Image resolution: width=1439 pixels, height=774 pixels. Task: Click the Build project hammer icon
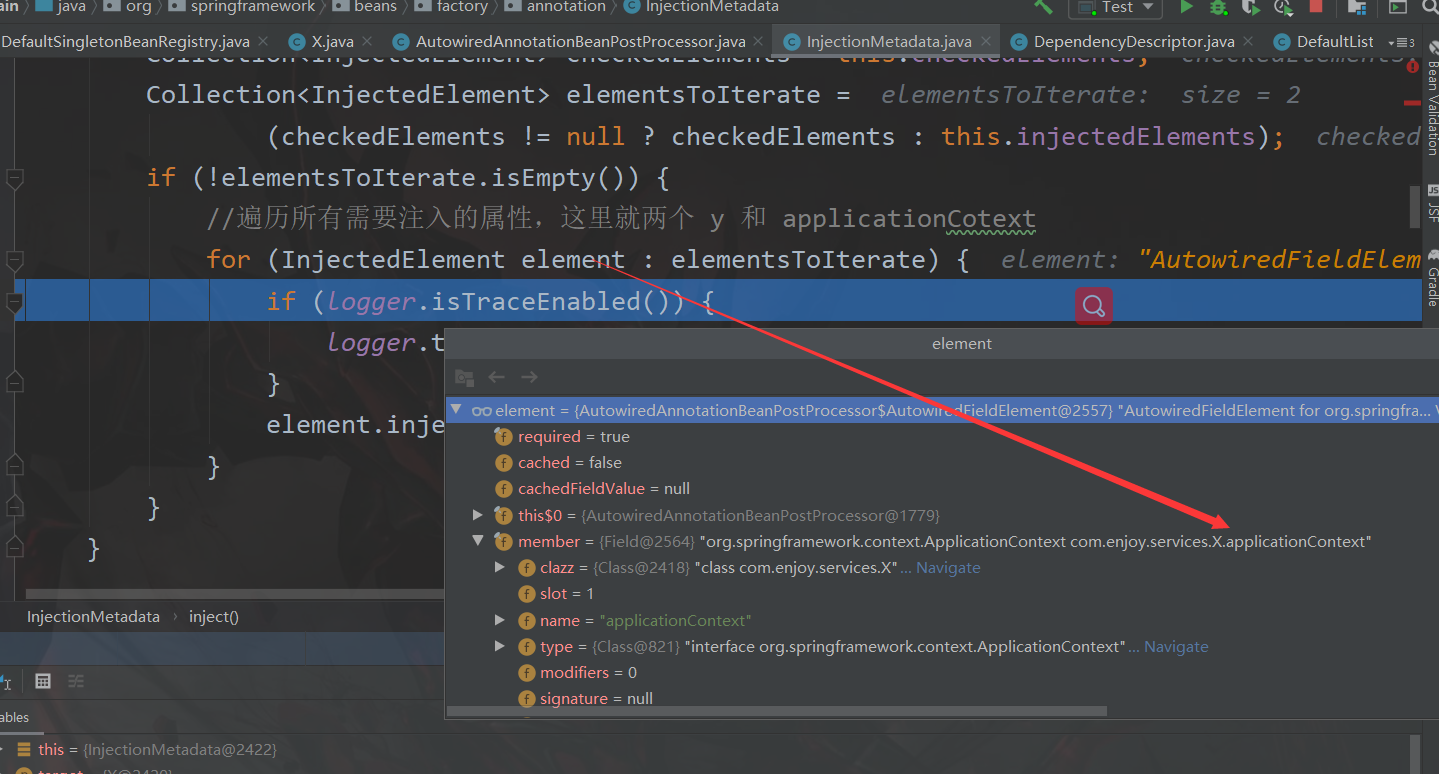pyautogui.click(x=1043, y=7)
